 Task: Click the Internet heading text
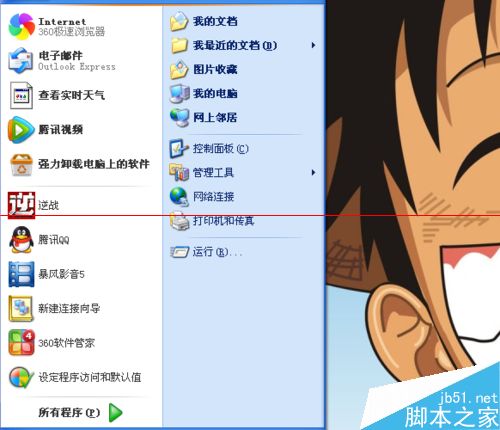point(62,22)
